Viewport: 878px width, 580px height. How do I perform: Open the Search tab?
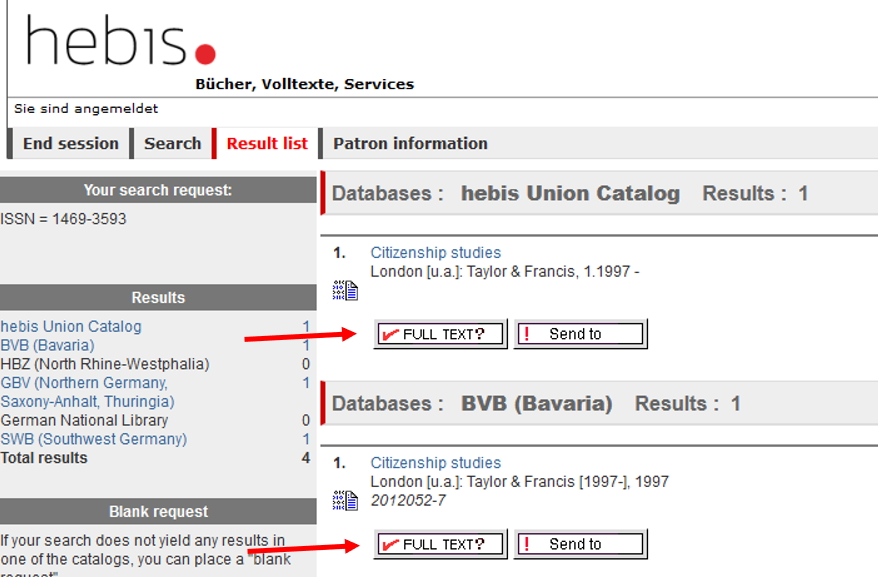(x=172, y=143)
